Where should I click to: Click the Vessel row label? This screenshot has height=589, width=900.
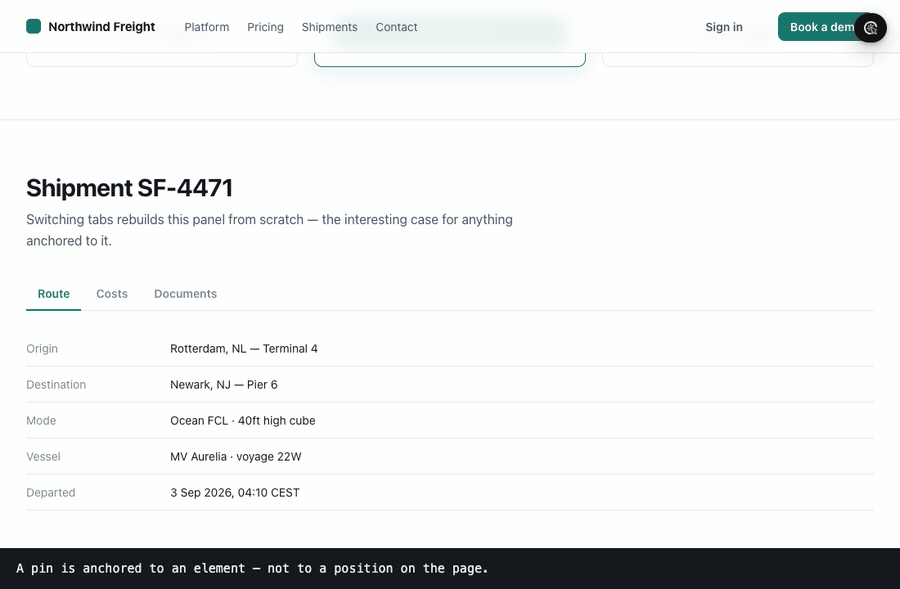coord(43,457)
